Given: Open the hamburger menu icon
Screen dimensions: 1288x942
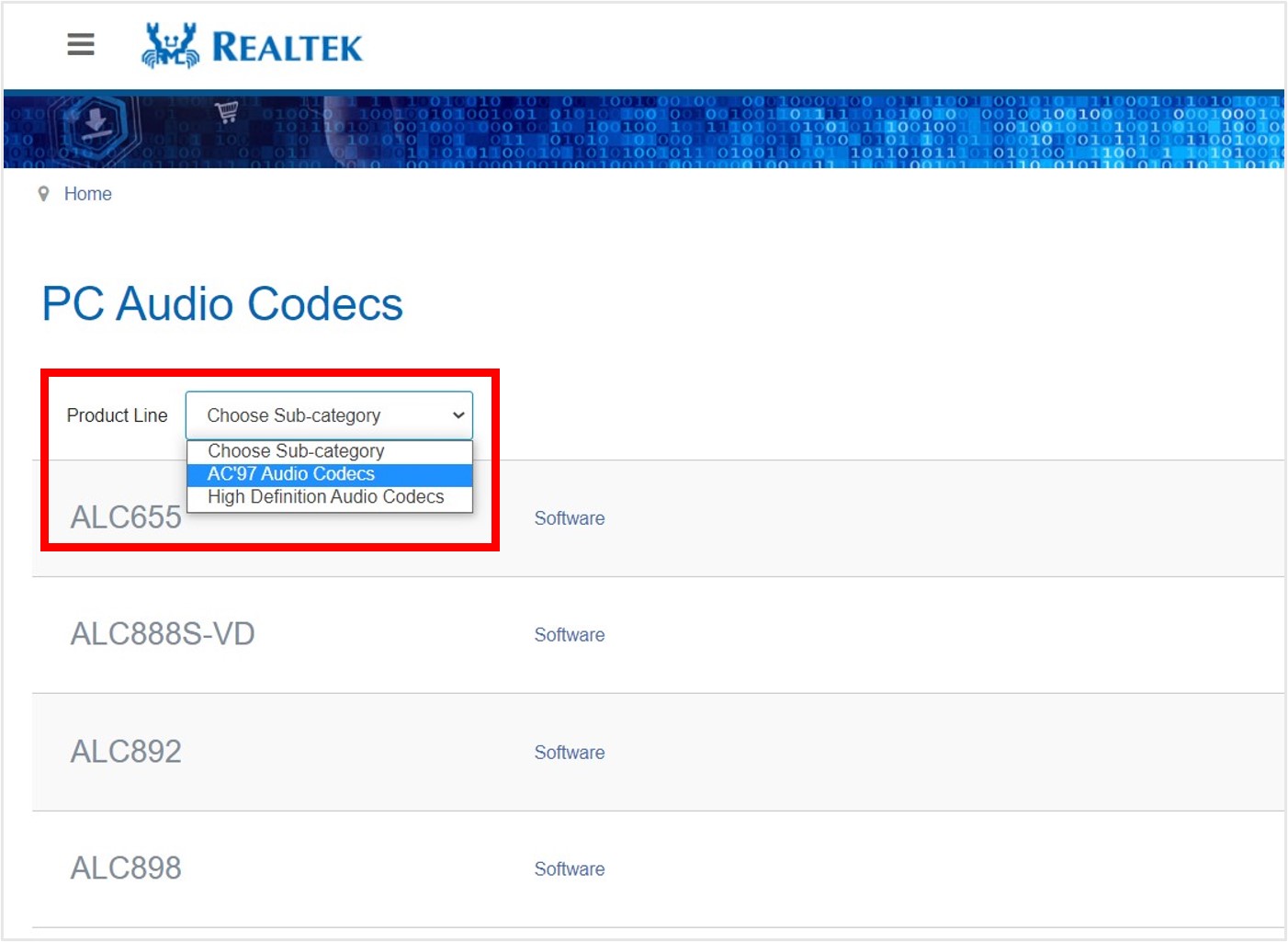Looking at the screenshot, I should pyautogui.click(x=81, y=44).
